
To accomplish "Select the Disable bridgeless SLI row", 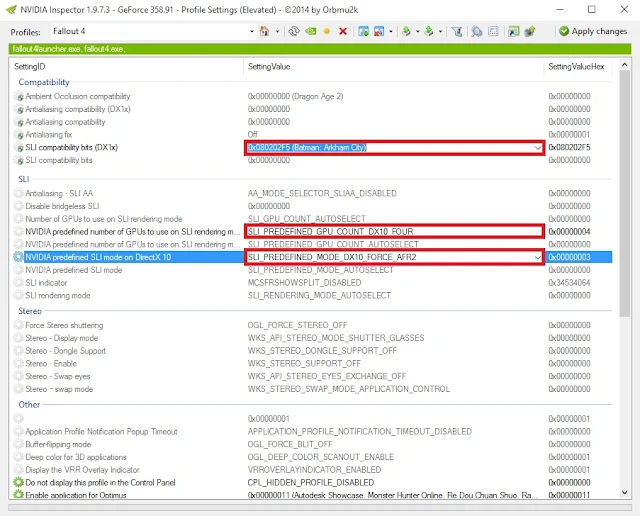I will tap(312, 206).
